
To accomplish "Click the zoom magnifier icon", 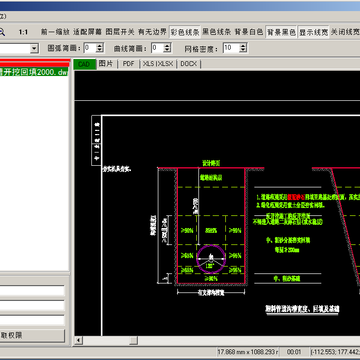I will coord(1,32).
